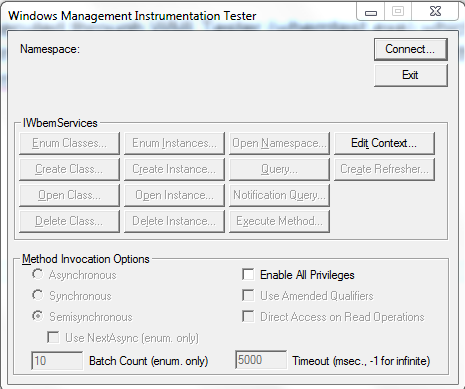Image resolution: width=465 pixels, height=389 pixels.
Task: Click the window title text
Action: (x=132, y=16)
